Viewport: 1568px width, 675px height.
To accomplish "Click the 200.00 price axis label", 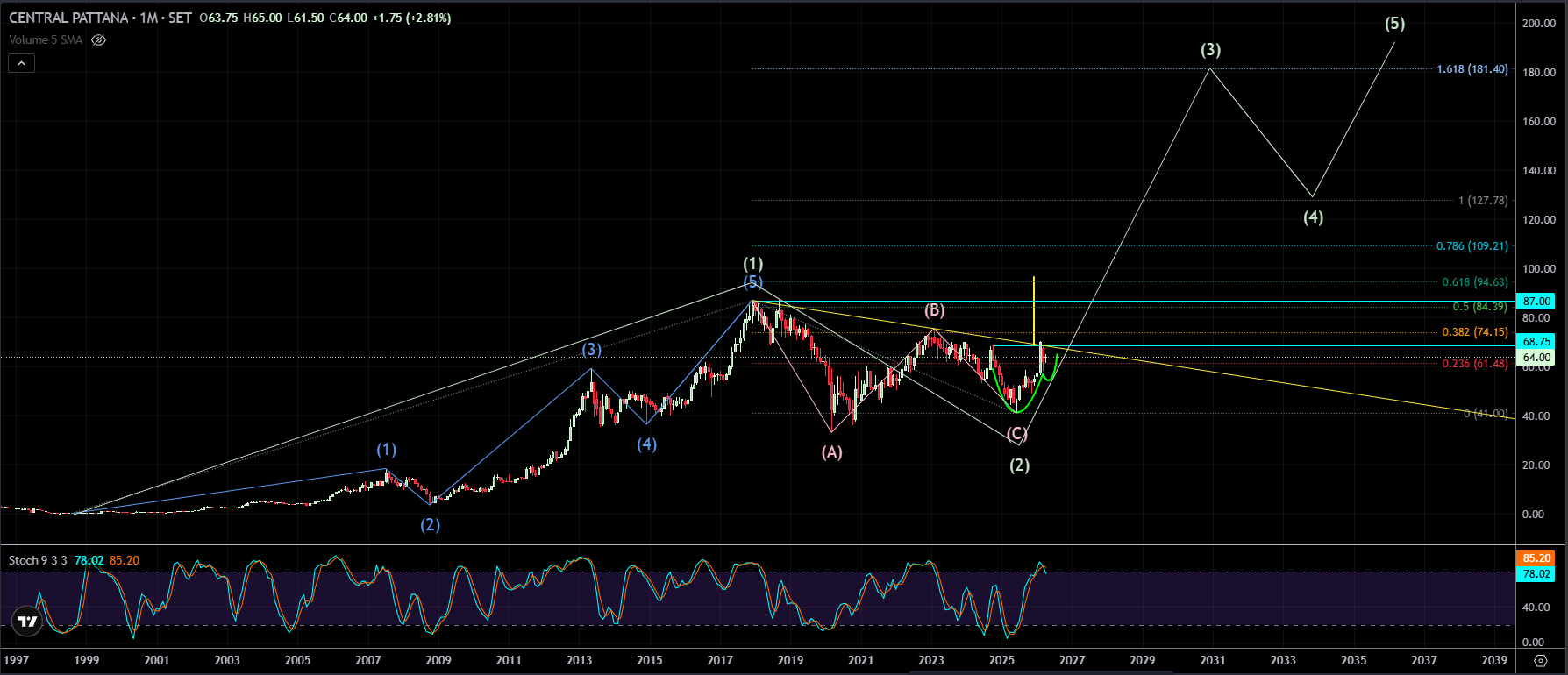I will pyautogui.click(x=1539, y=24).
